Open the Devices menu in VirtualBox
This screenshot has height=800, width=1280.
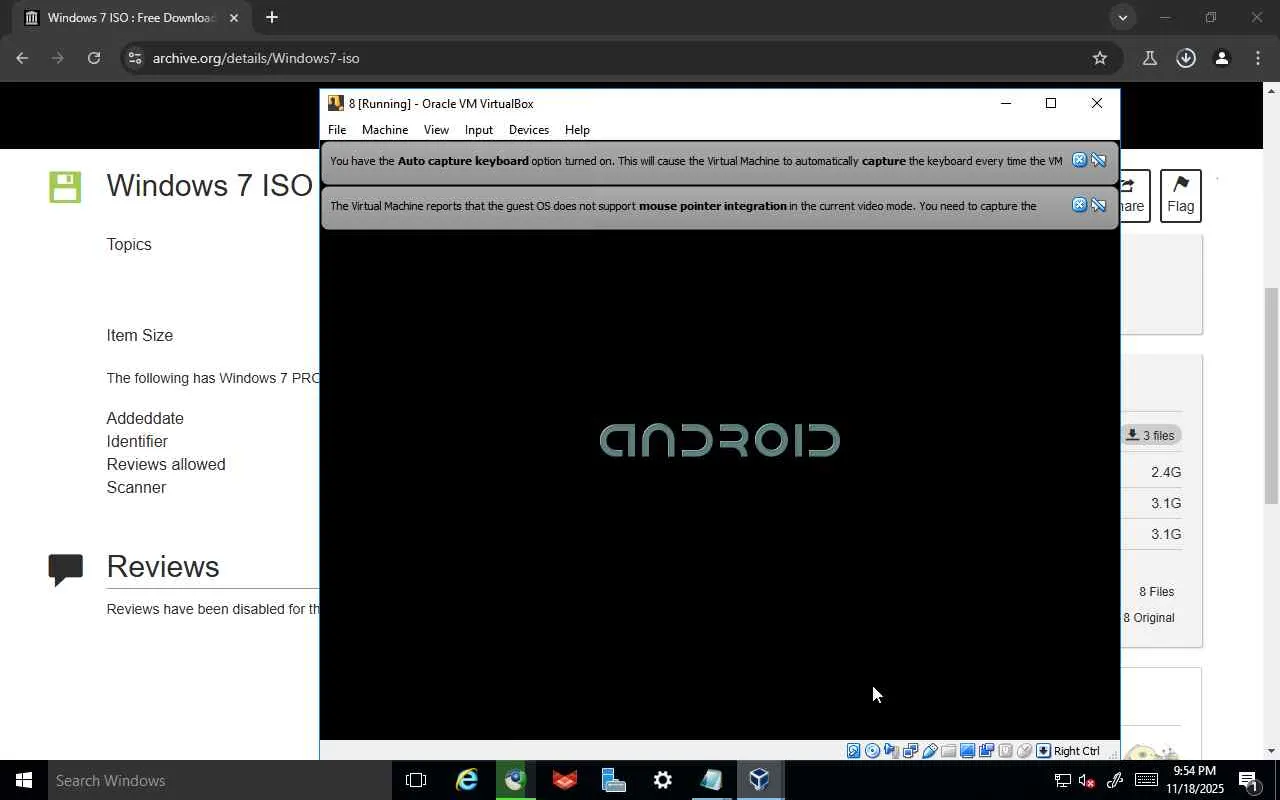pos(529,130)
